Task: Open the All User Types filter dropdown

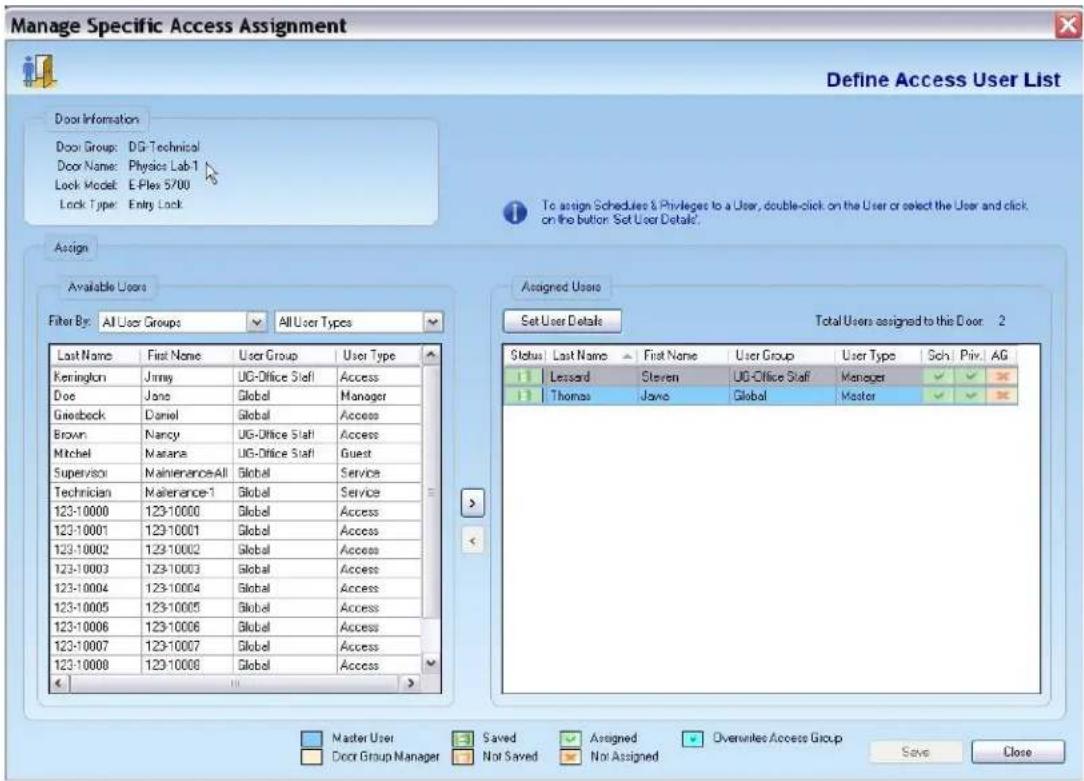Action: point(433,322)
